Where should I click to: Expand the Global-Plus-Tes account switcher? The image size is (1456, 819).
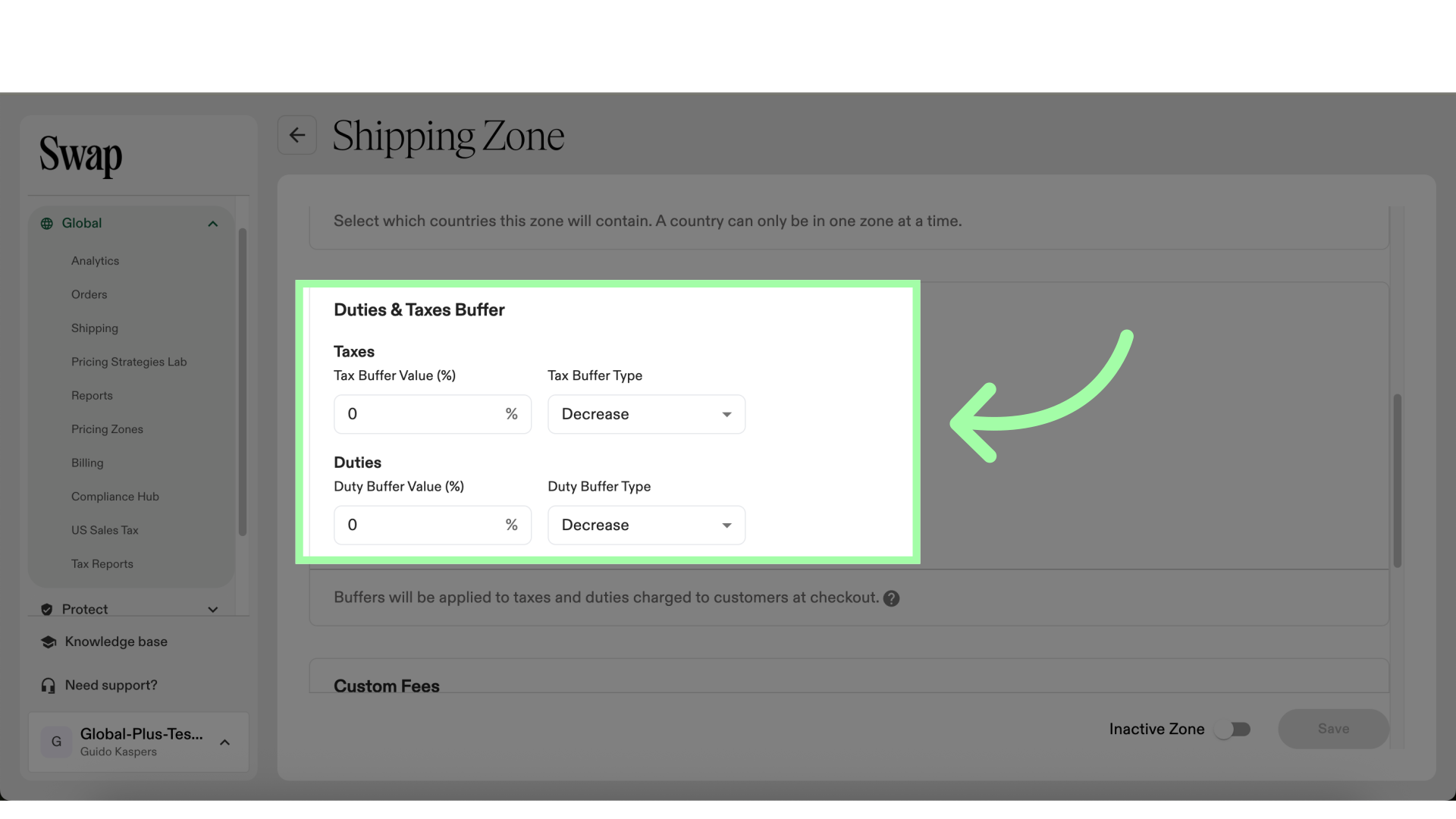point(224,742)
